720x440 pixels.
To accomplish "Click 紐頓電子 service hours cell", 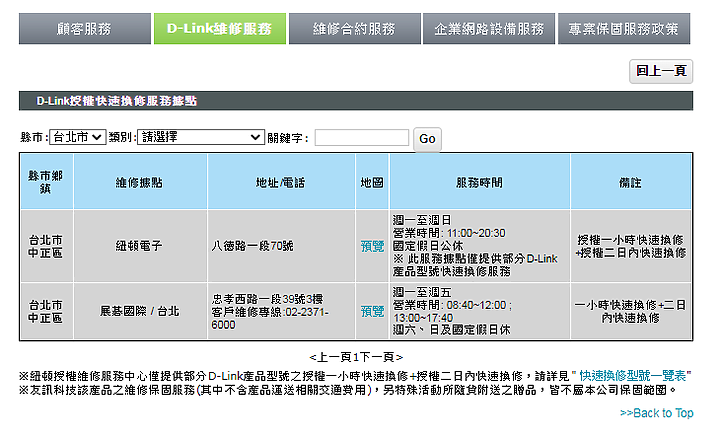I will [x=479, y=246].
